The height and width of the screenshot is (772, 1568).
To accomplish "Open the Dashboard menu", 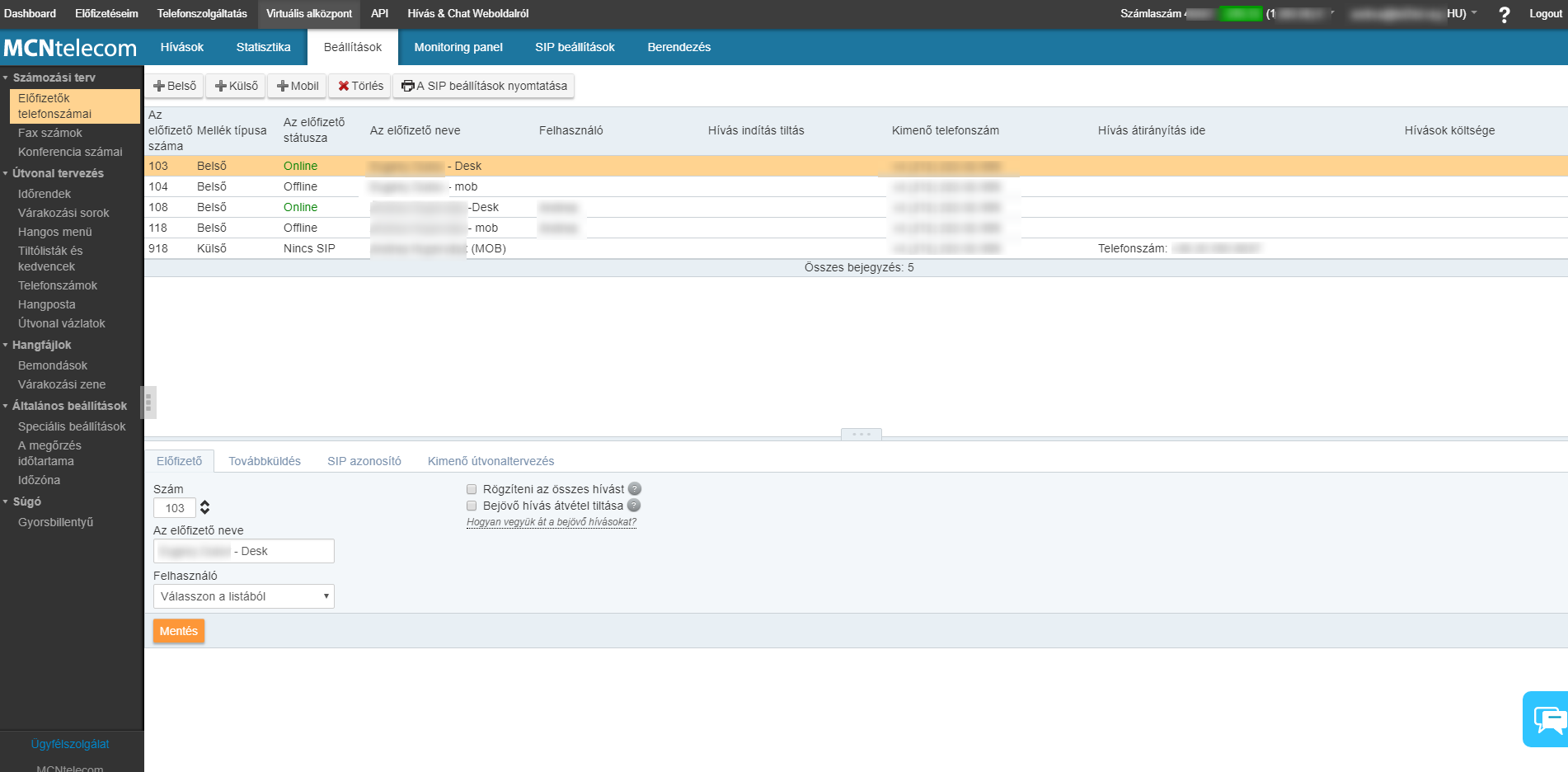I will (x=30, y=14).
